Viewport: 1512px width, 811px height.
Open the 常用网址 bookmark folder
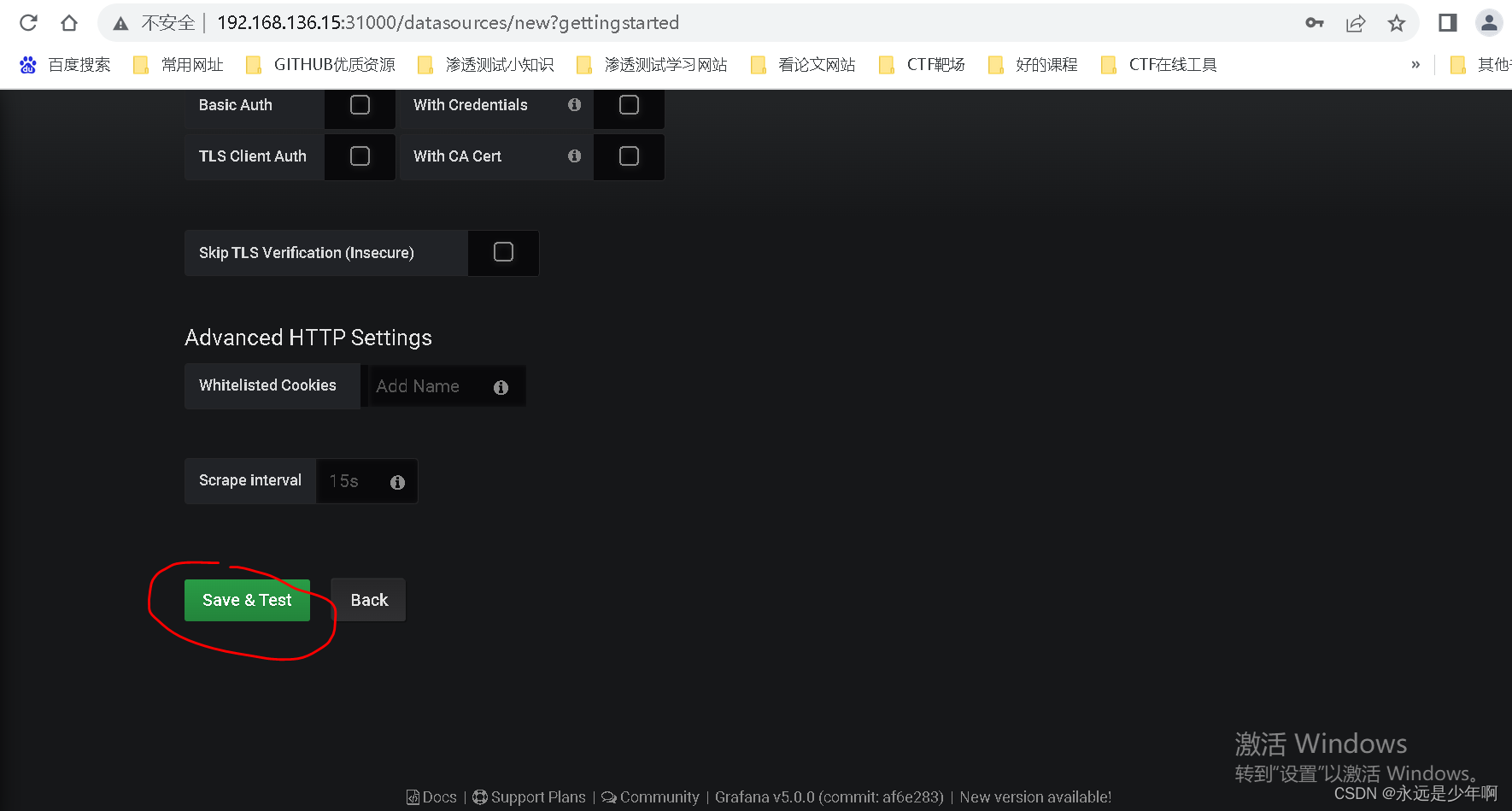[179, 65]
